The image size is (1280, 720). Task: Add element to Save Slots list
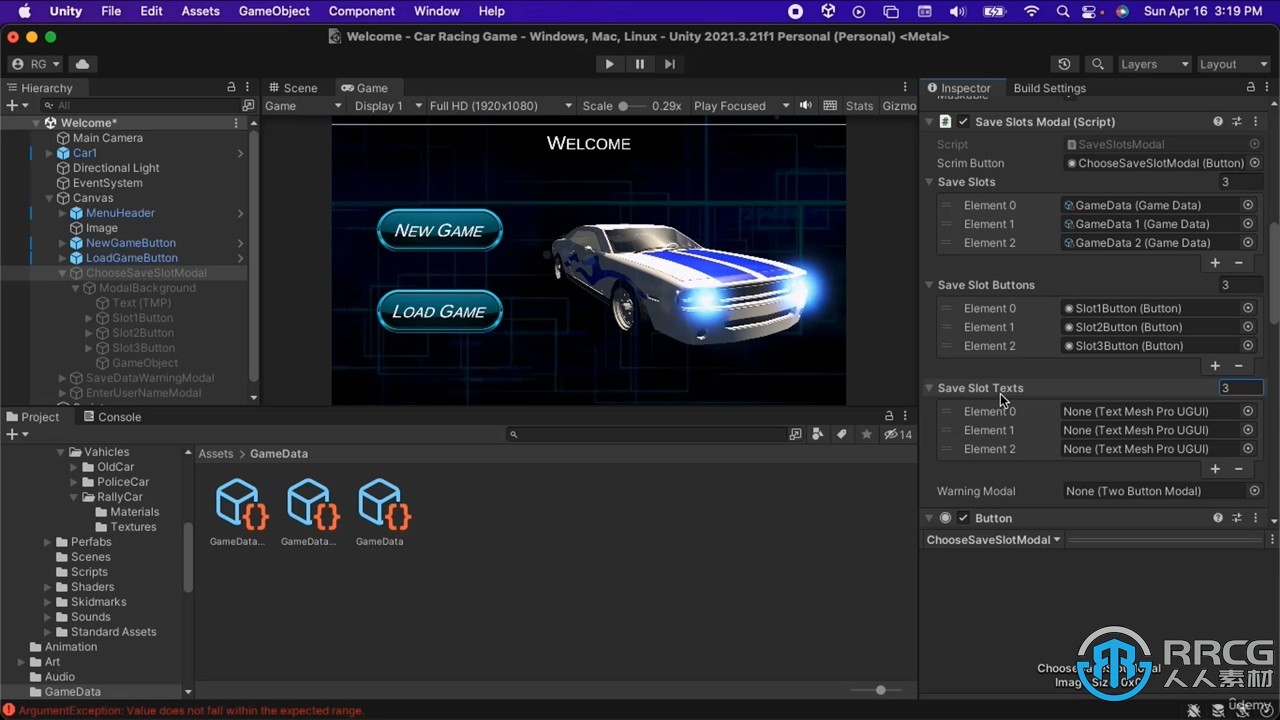[1215, 263]
